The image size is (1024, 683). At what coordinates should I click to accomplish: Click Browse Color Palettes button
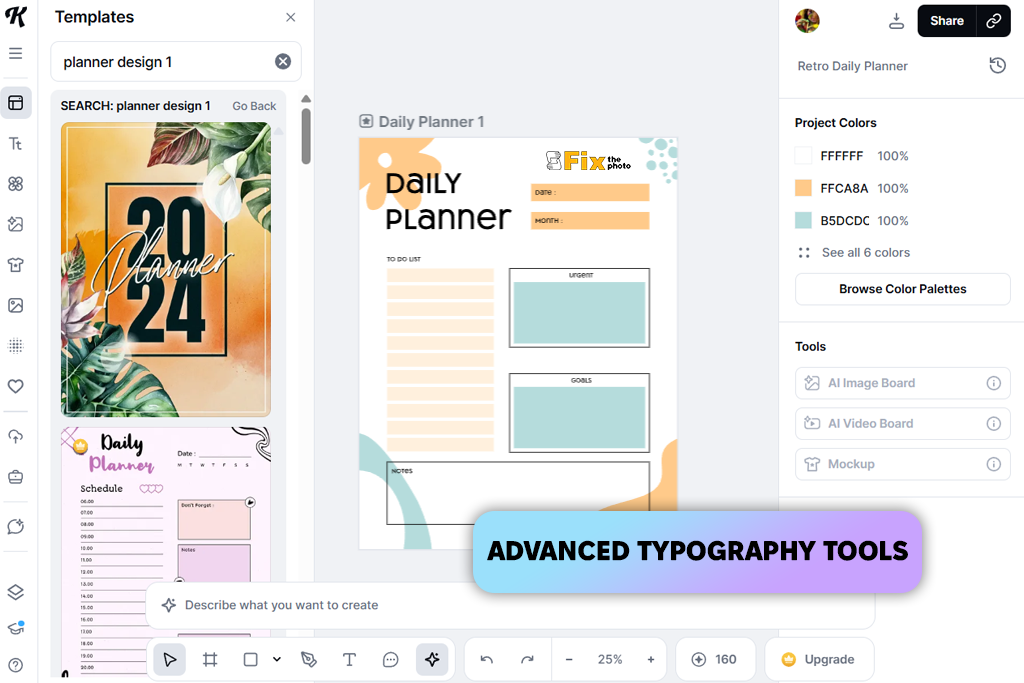pyautogui.click(x=903, y=289)
